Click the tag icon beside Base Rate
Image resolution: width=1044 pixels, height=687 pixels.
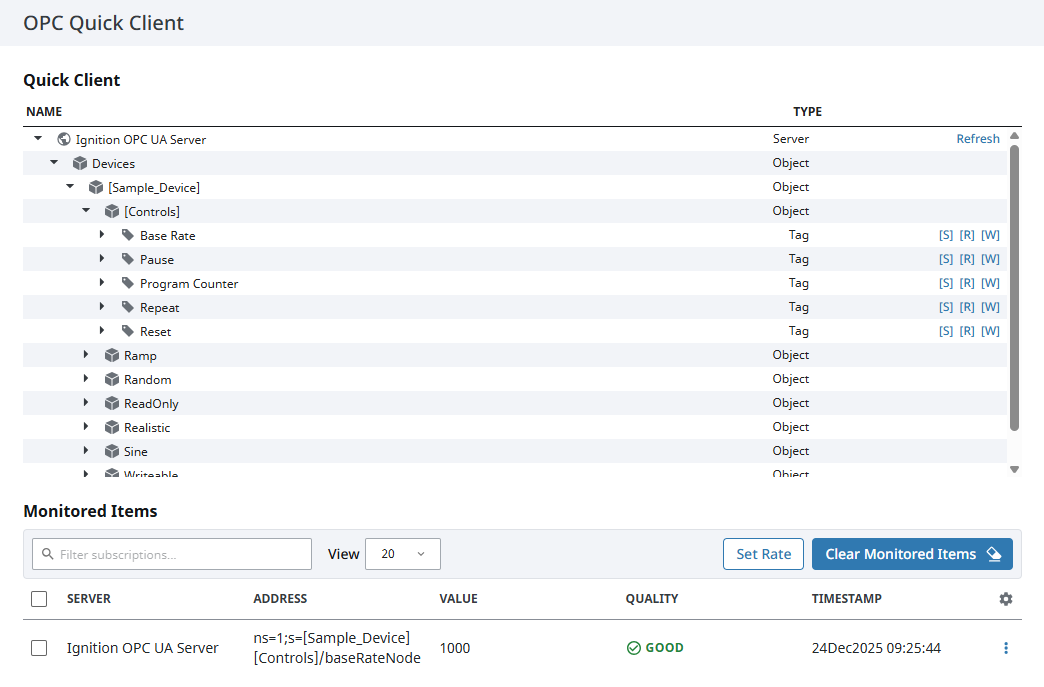[128, 236]
